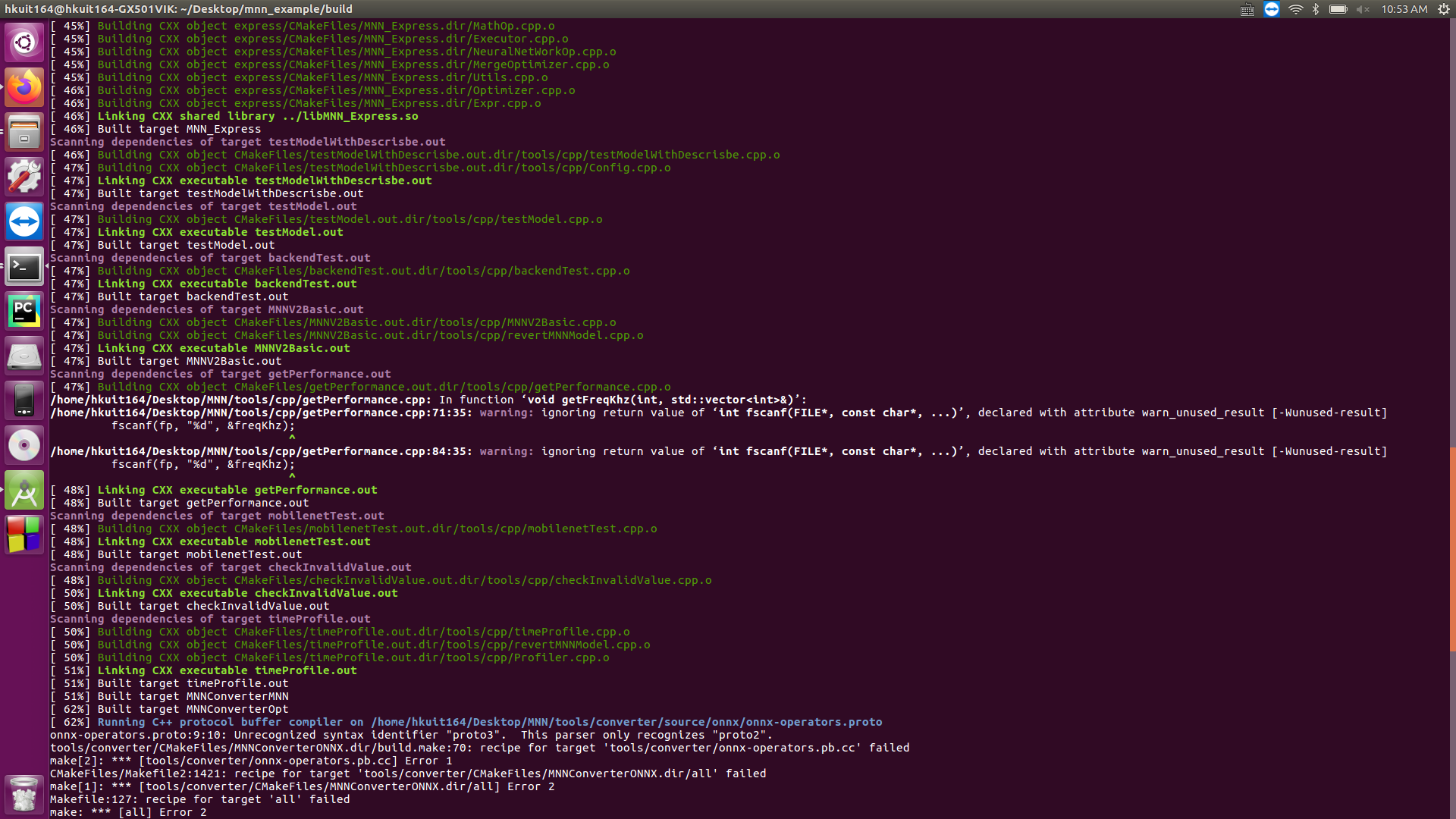Open the Trash at the dock bottom

click(x=24, y=794)
